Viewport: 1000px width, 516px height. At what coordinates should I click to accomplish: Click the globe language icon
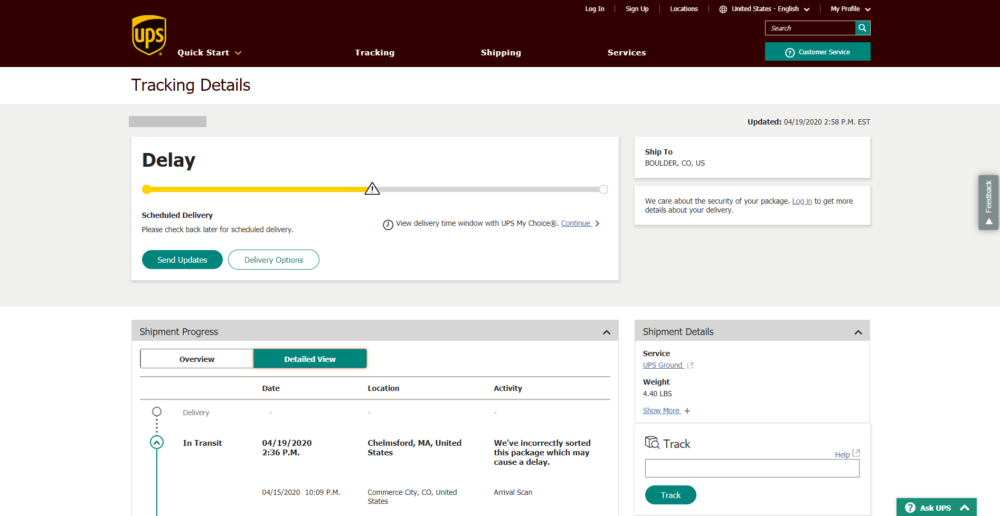point(723,9)
